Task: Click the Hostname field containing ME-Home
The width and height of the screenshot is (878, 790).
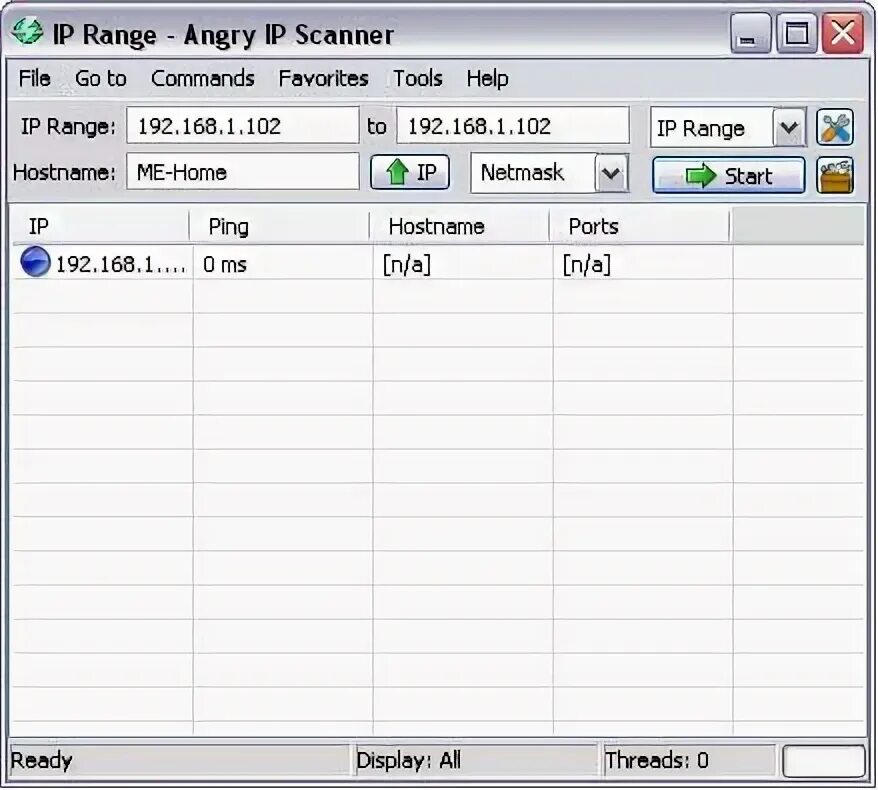Action: (x=242, y=172)
